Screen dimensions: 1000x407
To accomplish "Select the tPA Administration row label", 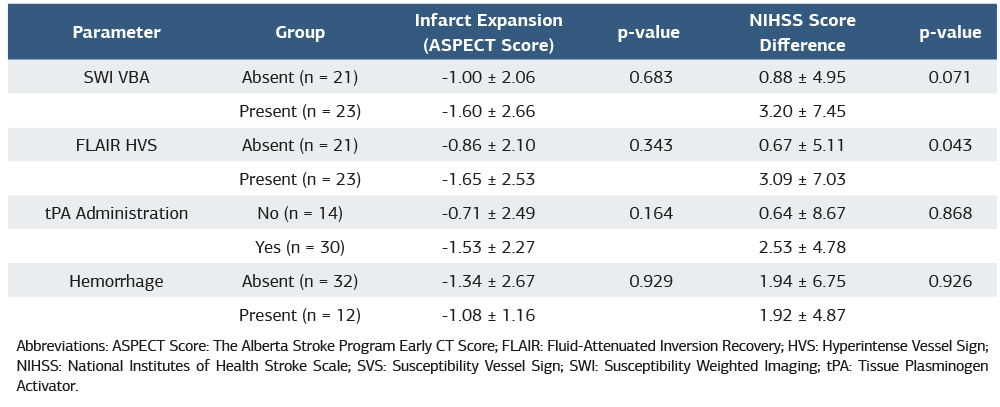I will (x=116, y=213).
